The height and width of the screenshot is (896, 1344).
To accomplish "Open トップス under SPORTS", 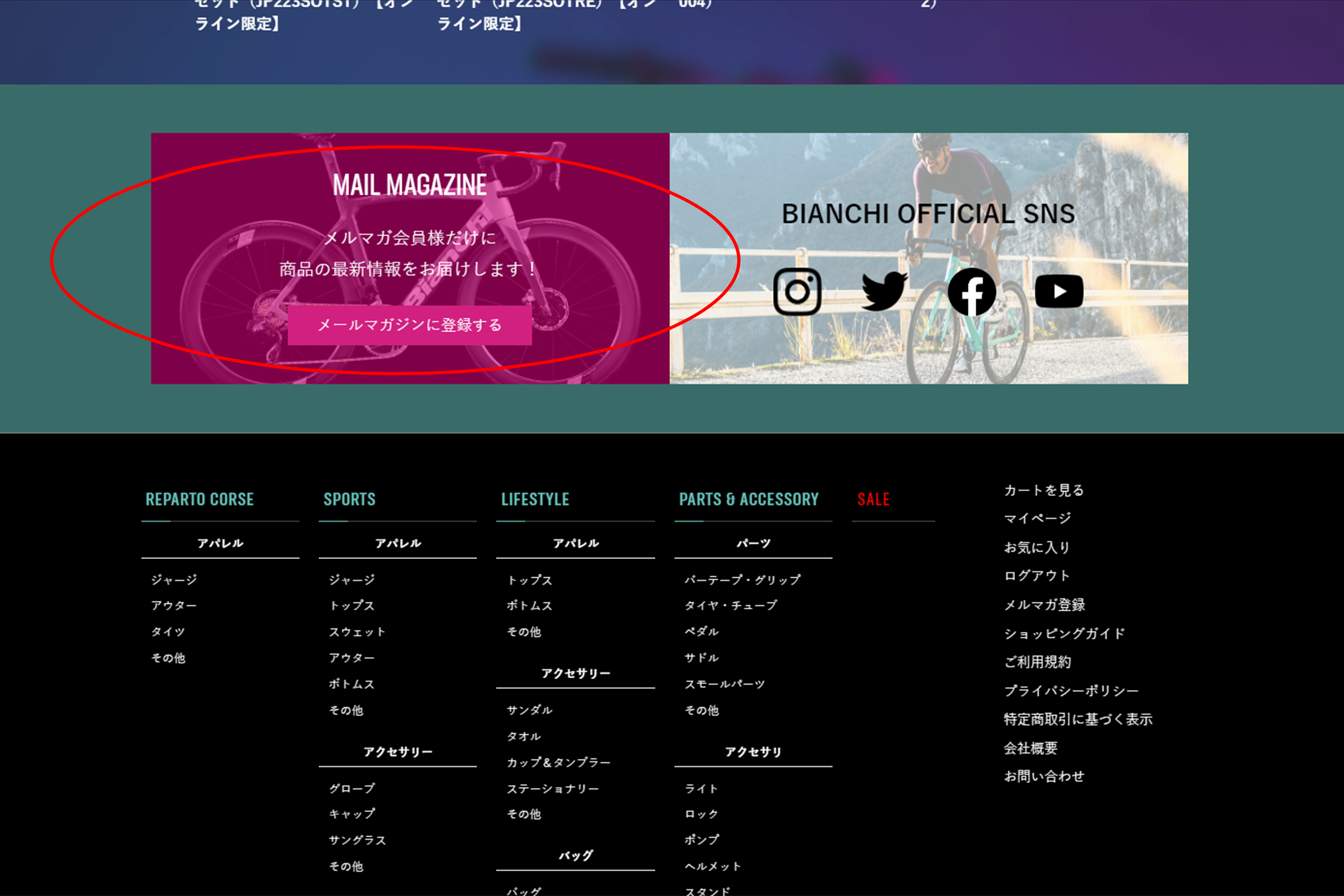I will (352, 606).
